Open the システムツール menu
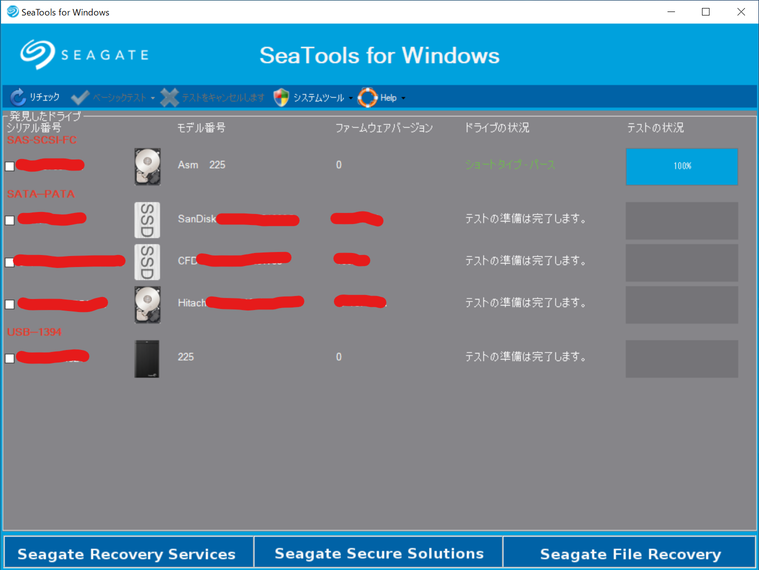 point(319,97)
